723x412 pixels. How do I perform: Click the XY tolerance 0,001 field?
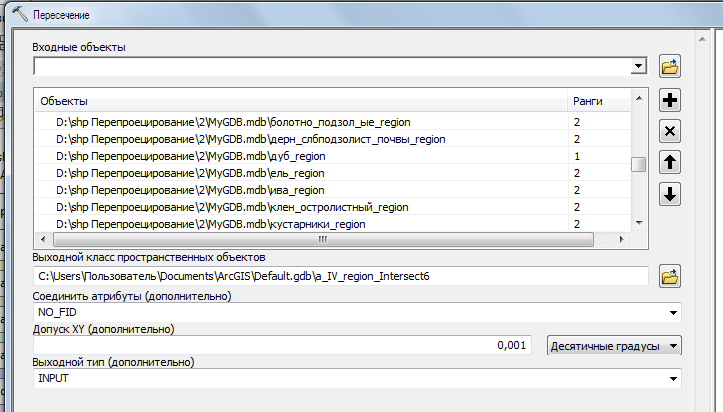pyautogui.click(x=282, y=345)
